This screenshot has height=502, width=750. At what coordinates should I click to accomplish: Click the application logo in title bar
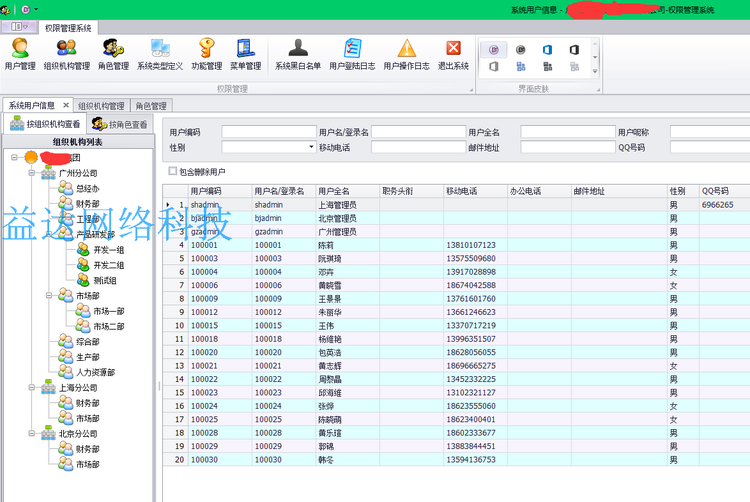click(x=5, y=9)
